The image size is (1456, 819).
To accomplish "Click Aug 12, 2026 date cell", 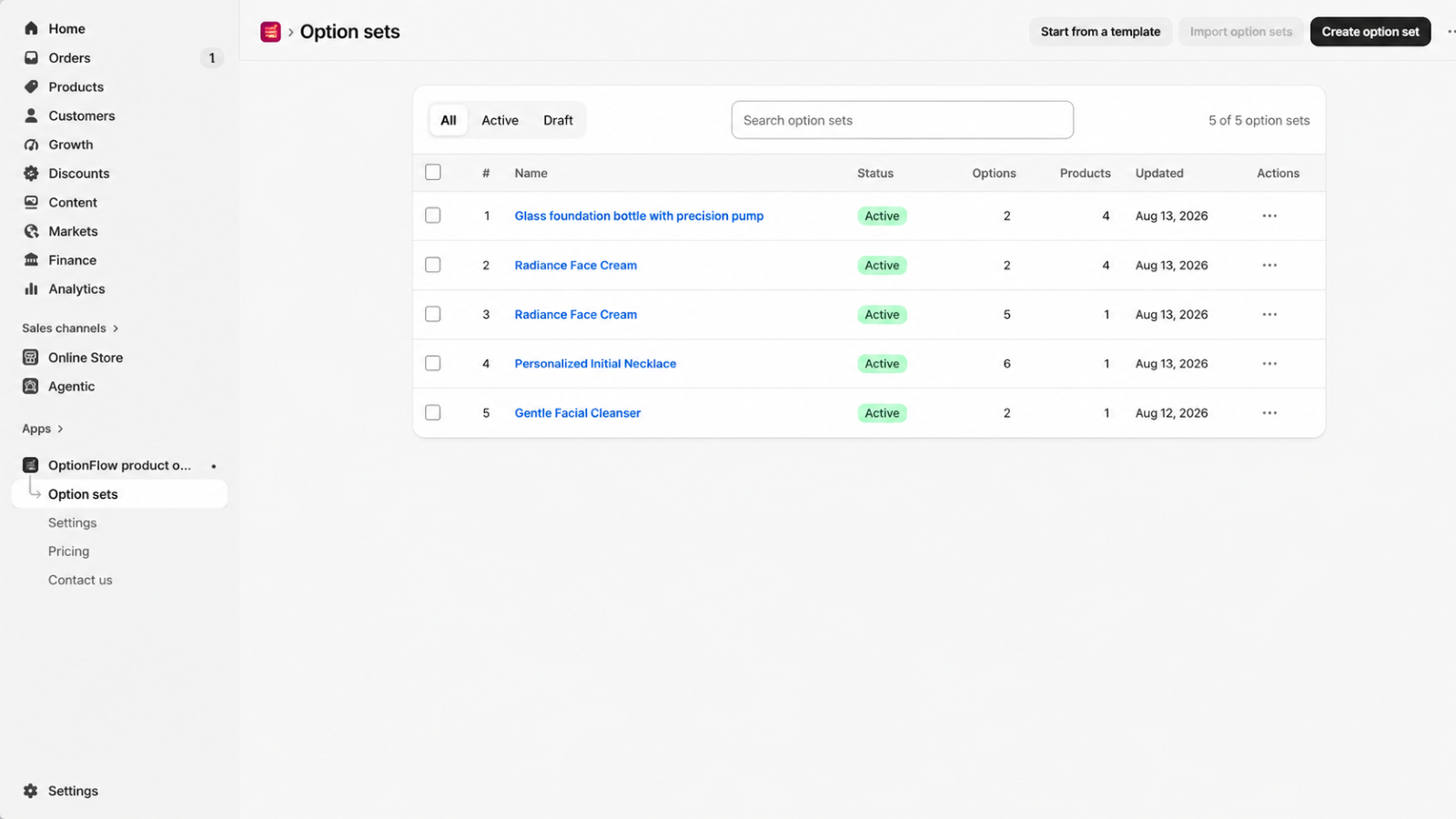I will 1171,413.
